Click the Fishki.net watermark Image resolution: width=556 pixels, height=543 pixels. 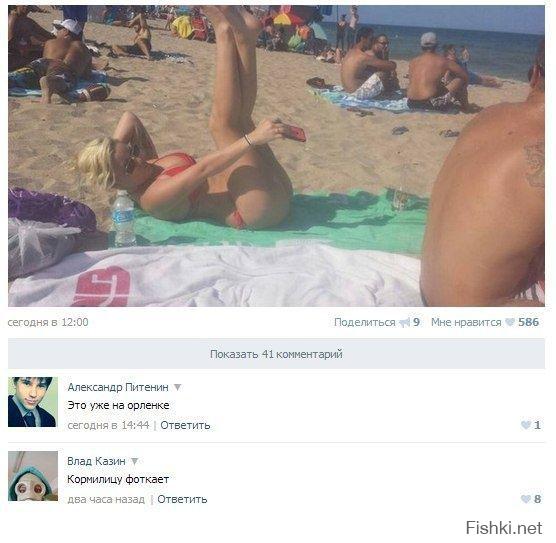pyautogui.click(x=504, y=527)
